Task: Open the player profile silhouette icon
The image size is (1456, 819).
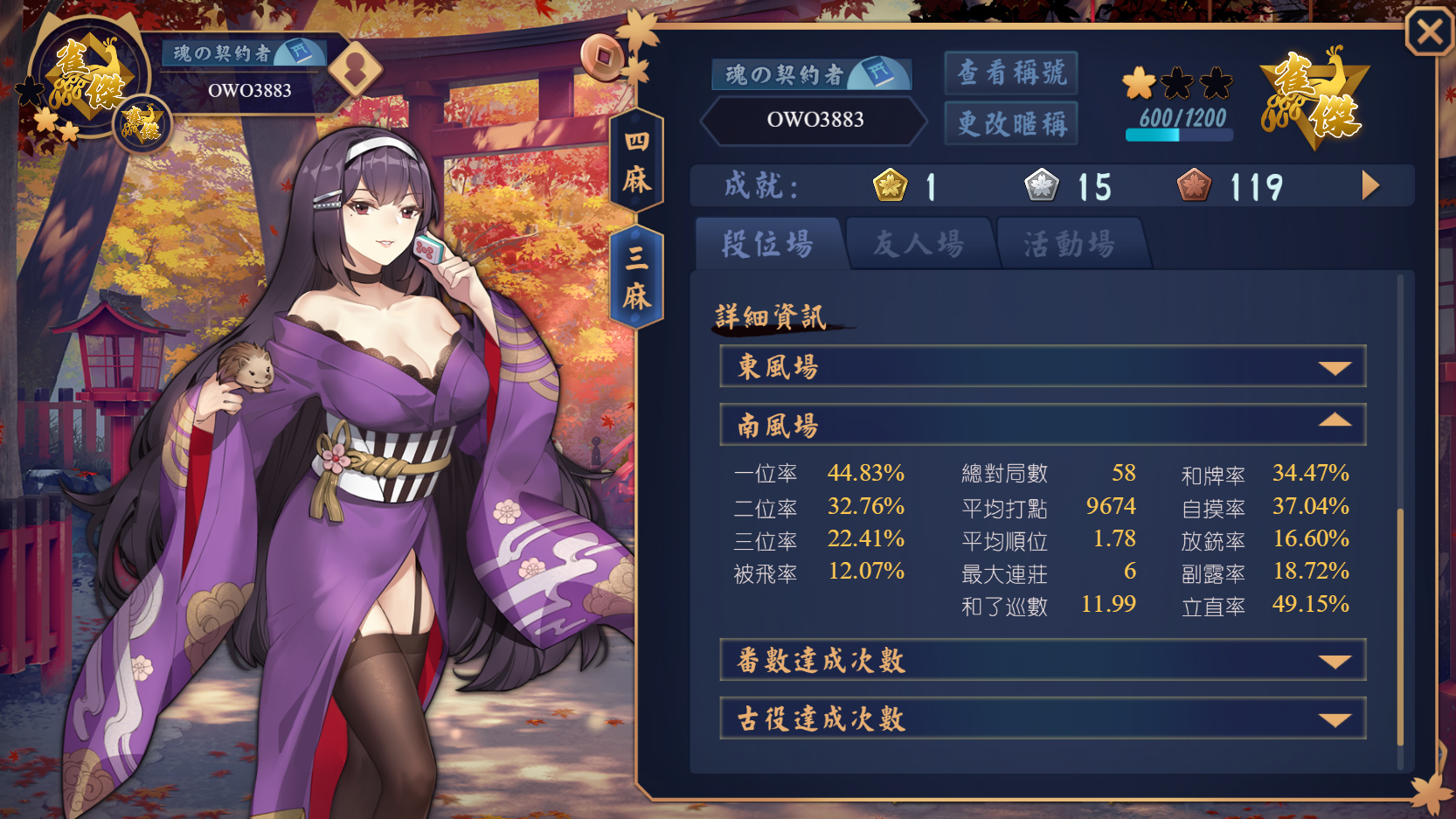Action: (x=356, y=69)
